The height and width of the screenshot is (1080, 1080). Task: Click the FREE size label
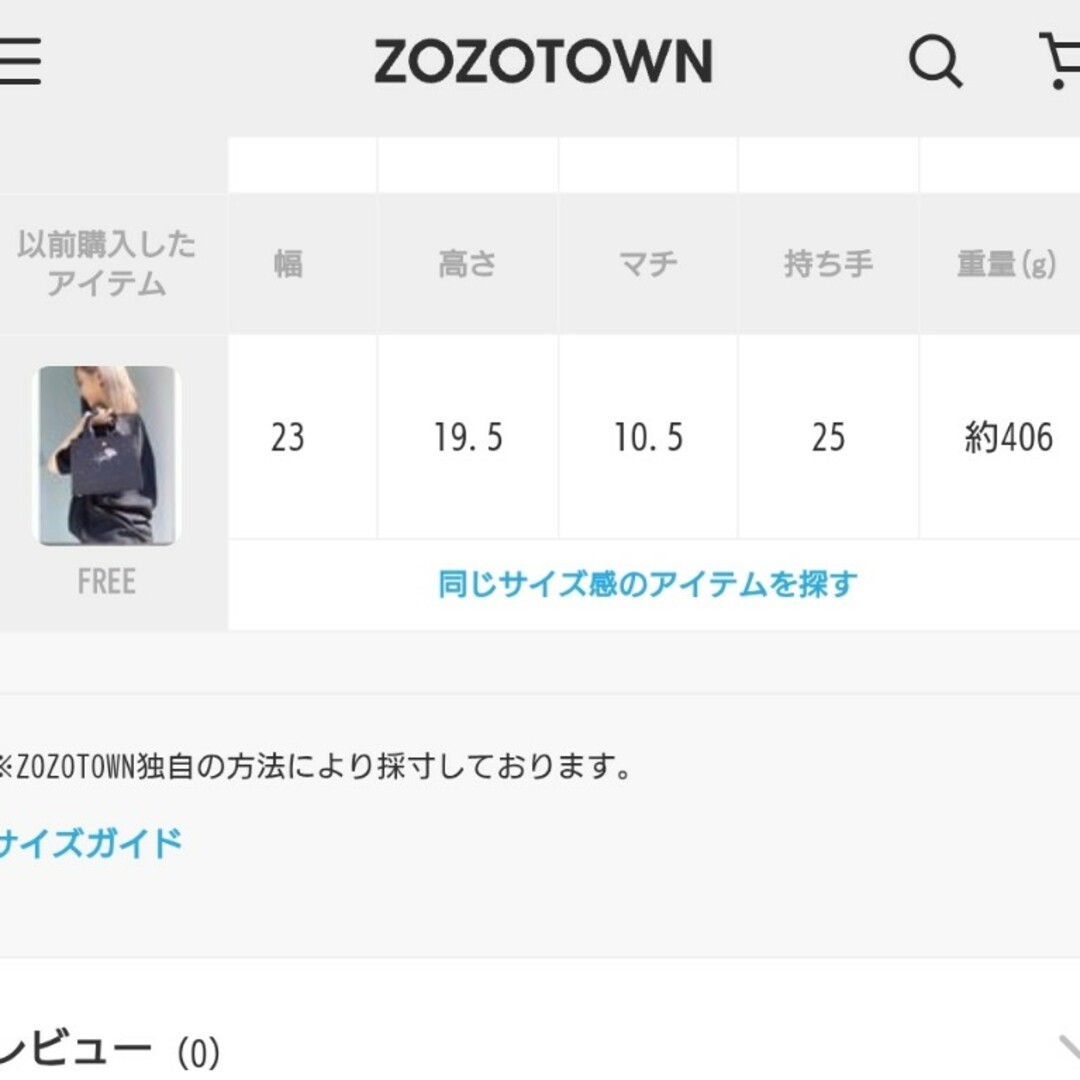(107, 581)
